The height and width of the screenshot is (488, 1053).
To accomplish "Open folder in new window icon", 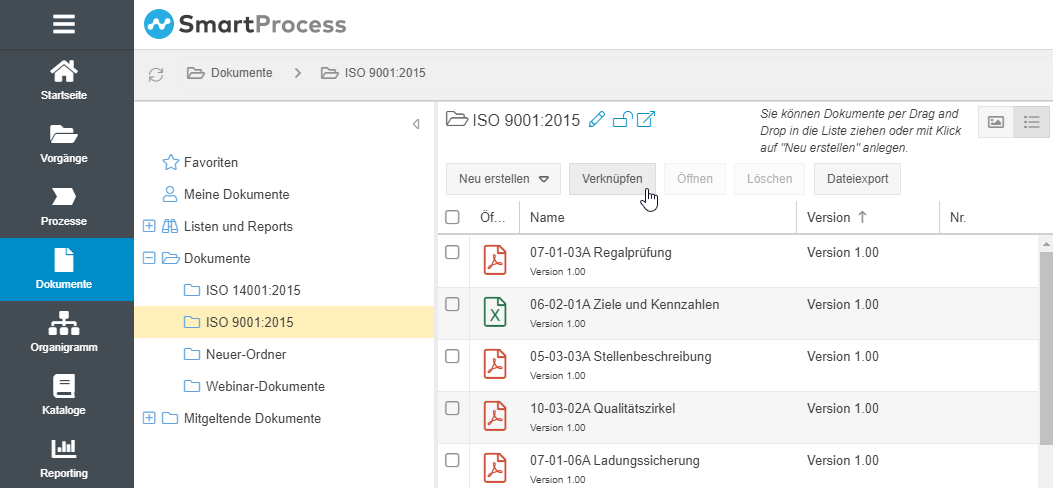I will [x=646, y=121].
